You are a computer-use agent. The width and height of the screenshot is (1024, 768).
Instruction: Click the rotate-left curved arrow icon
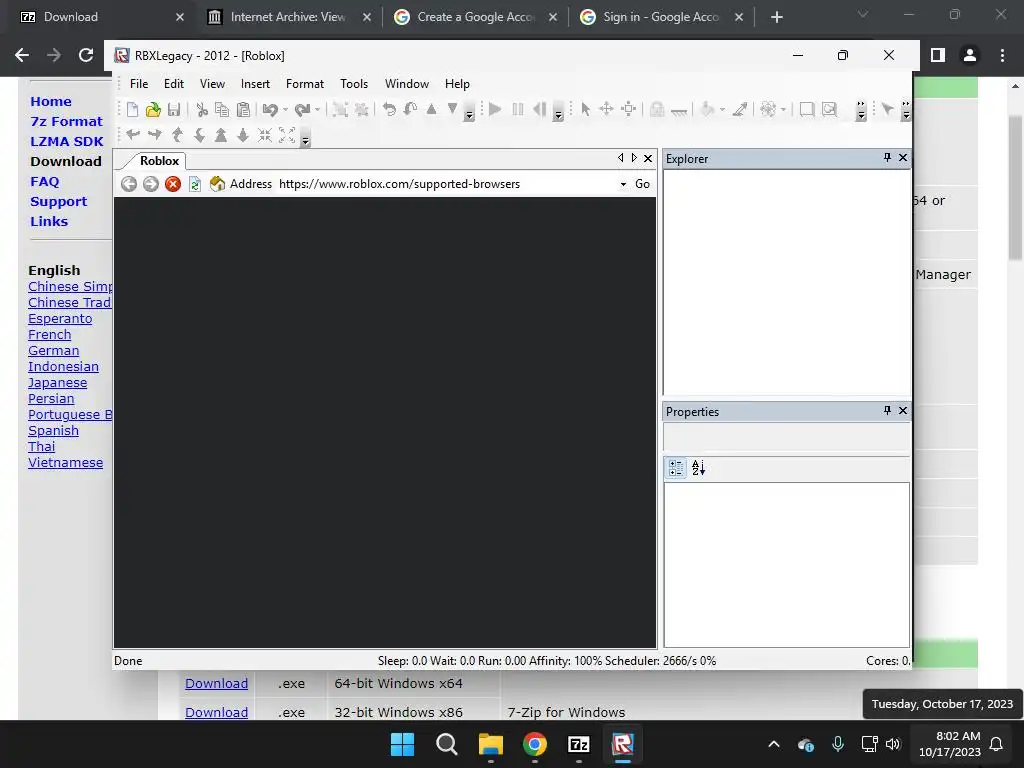coord(389,109)
